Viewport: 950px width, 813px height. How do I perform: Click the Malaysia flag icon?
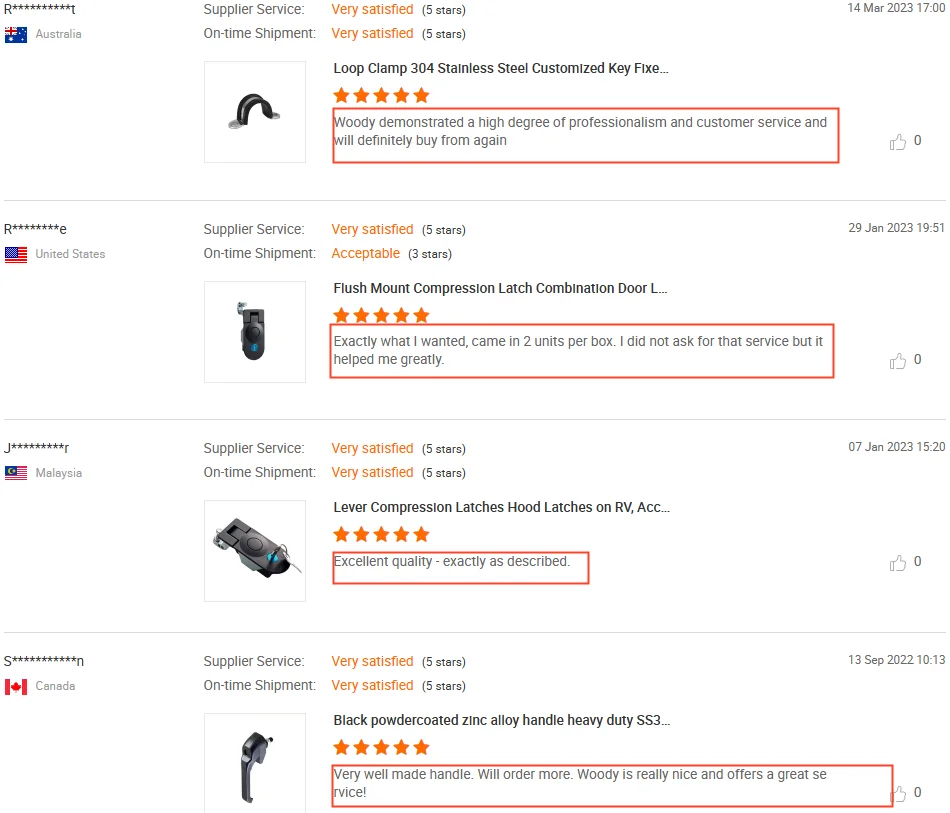(16, 473)
